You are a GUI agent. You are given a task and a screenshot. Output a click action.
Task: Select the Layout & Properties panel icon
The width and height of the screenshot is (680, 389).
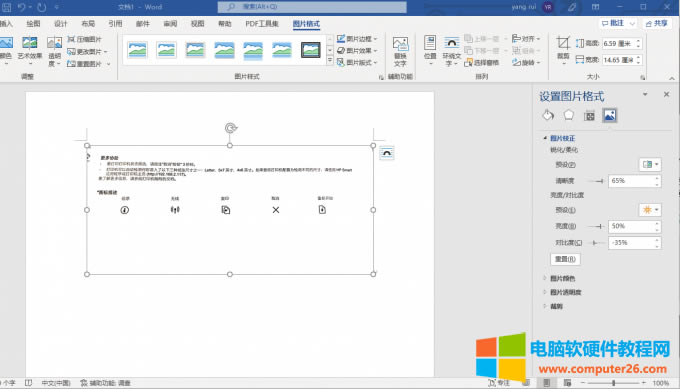click(x=589, y=115)
